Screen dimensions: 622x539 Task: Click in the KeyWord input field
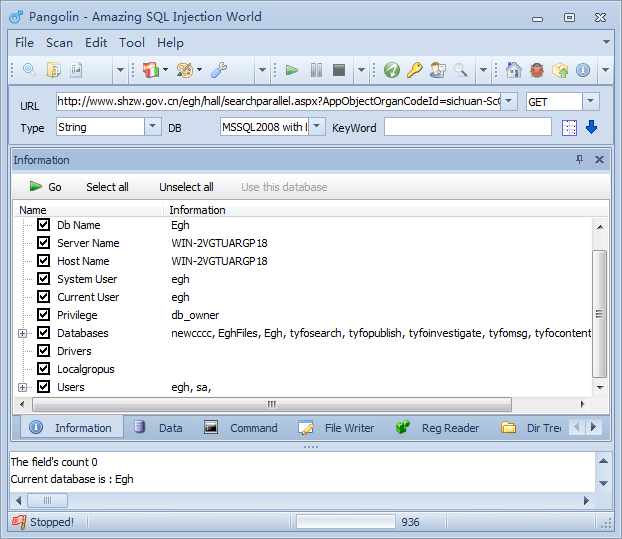(468, 127)
